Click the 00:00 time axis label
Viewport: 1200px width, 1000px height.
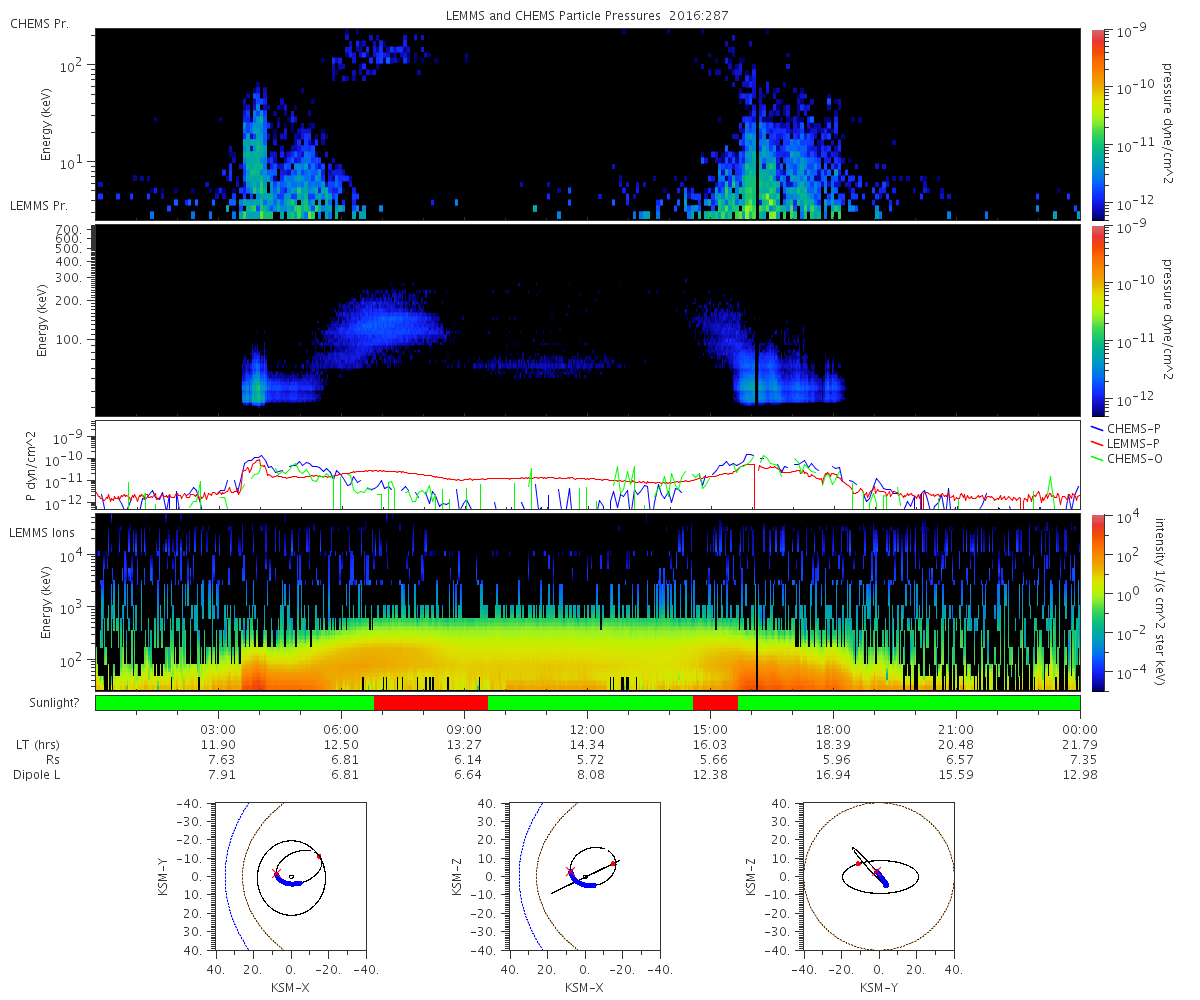[1080, 729]
